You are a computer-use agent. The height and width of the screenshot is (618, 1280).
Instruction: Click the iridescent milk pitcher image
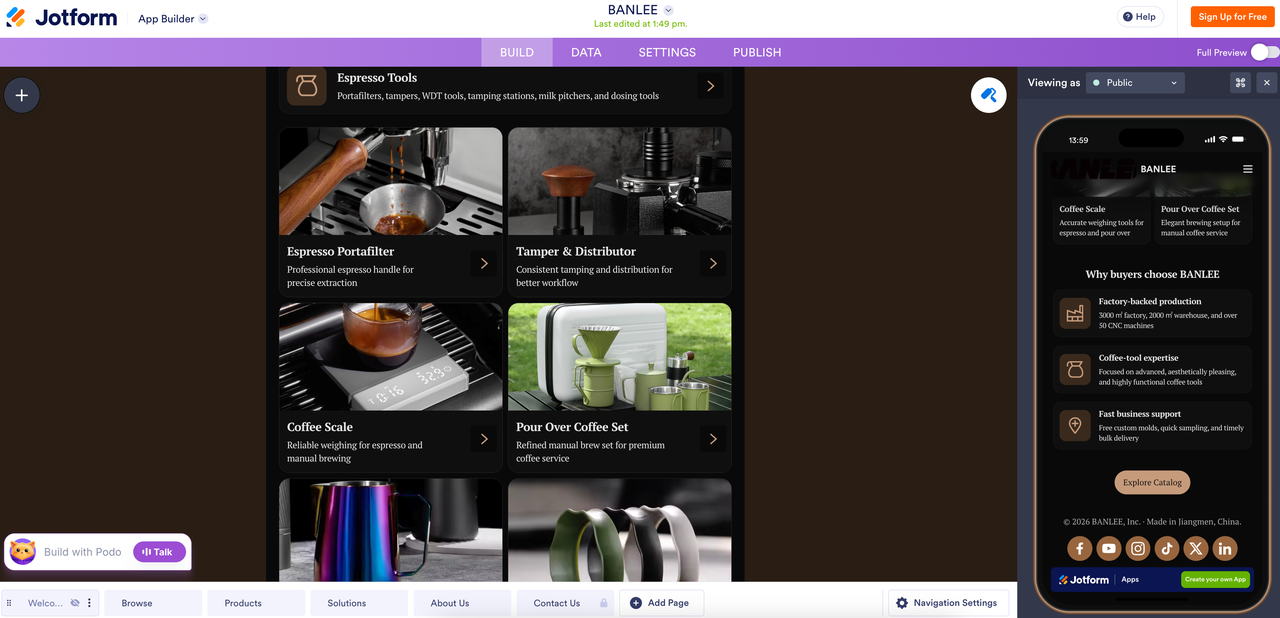coord(391,530)
